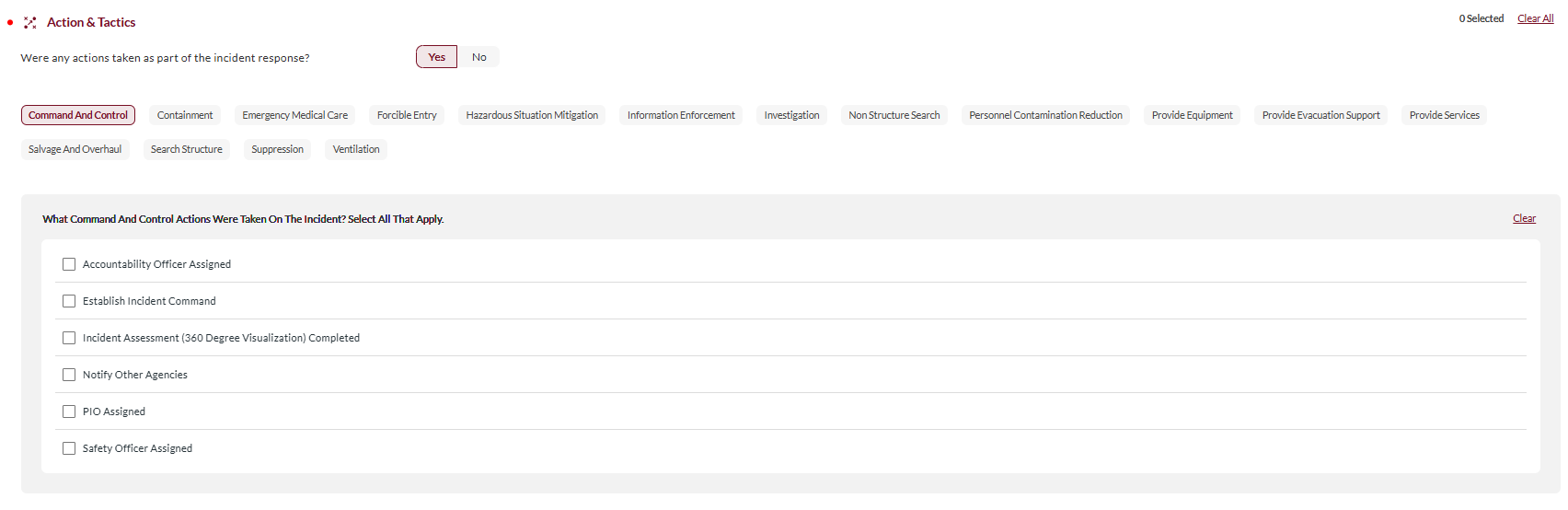Open the Containment category tab
This screenshot has height=510, width=1568.
(x=185, y=115)
